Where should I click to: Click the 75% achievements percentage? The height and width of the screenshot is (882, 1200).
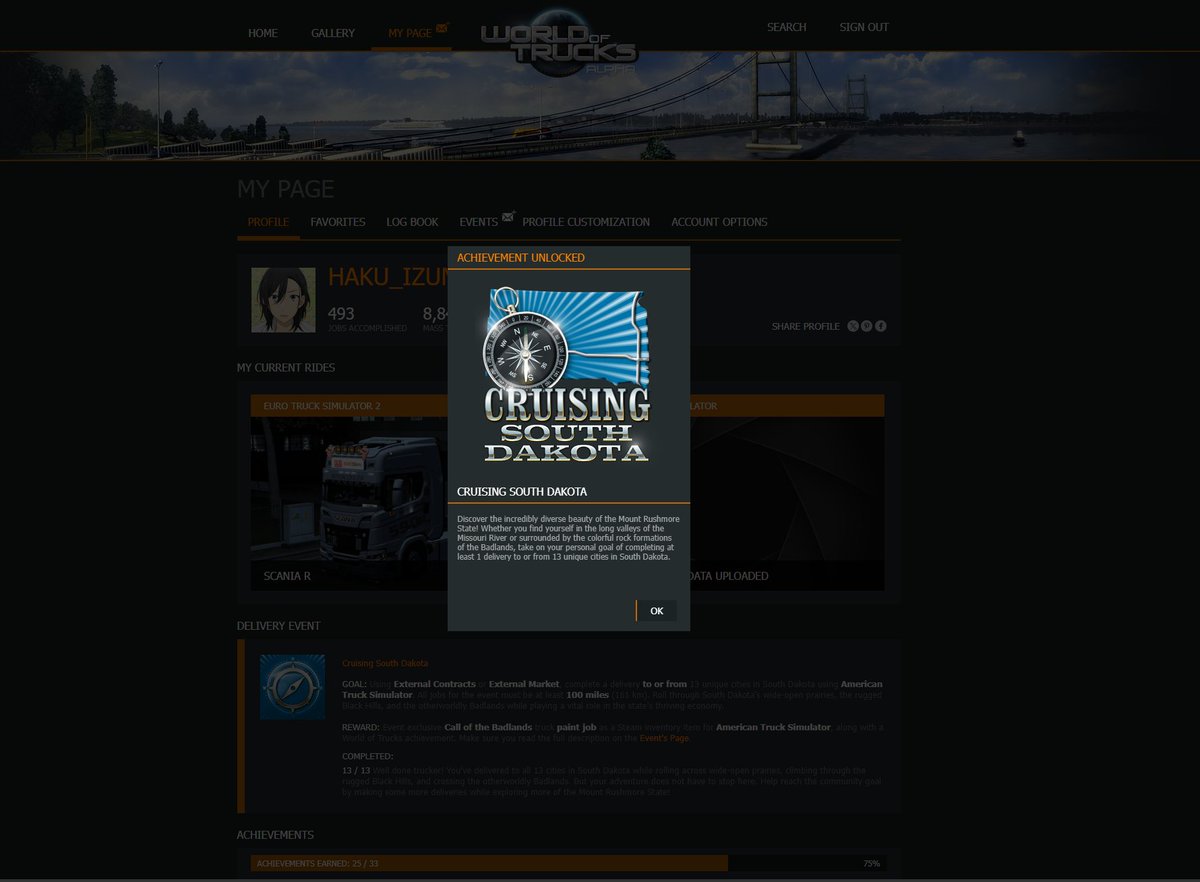click(x=872, y=863)
